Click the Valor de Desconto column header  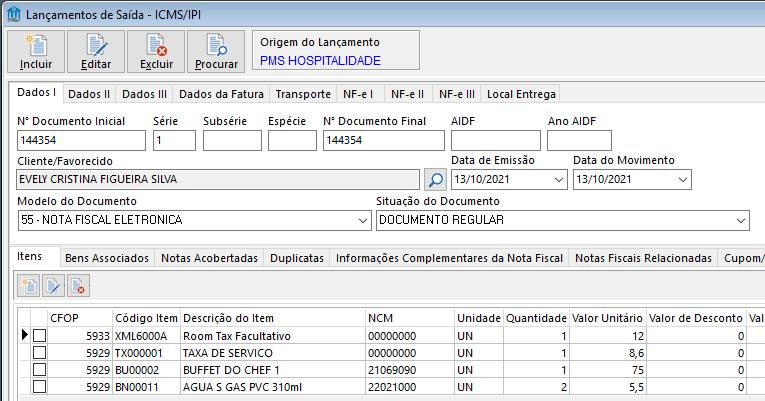(696, 318)
